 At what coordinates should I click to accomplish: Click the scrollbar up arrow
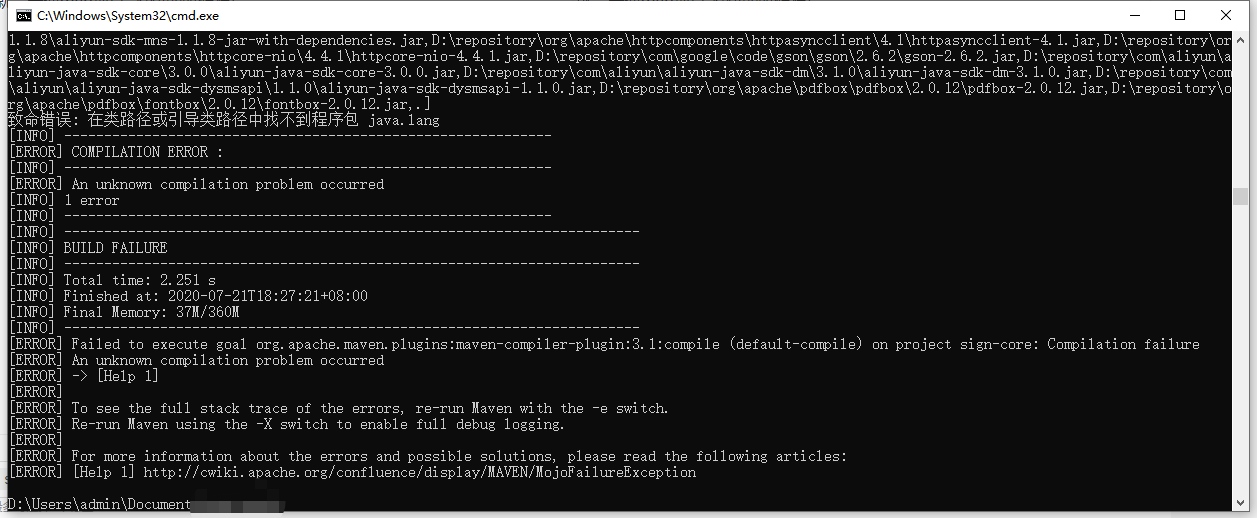[x=1240, y=39]
